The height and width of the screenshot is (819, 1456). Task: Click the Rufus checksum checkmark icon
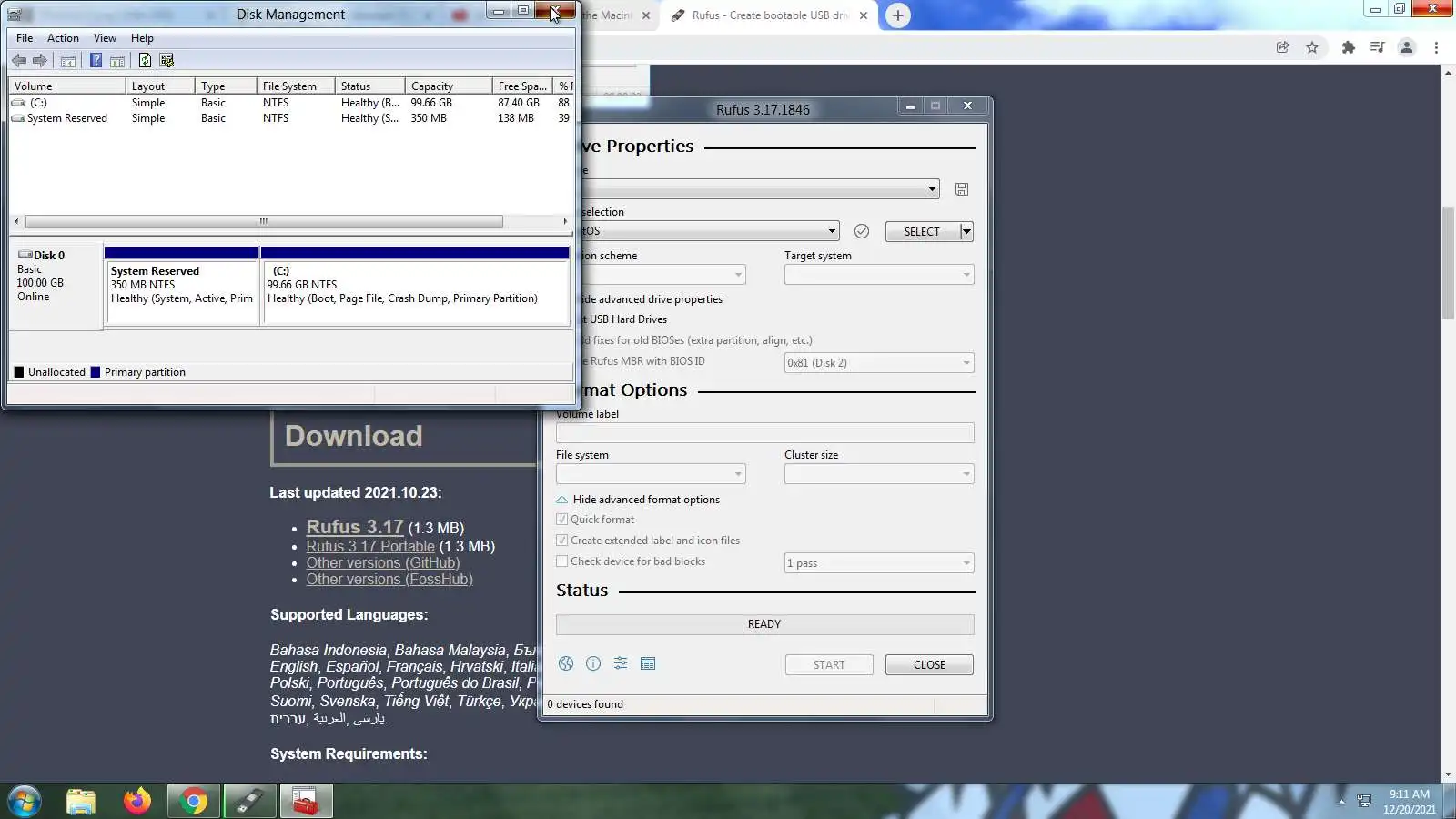(862, 231)
